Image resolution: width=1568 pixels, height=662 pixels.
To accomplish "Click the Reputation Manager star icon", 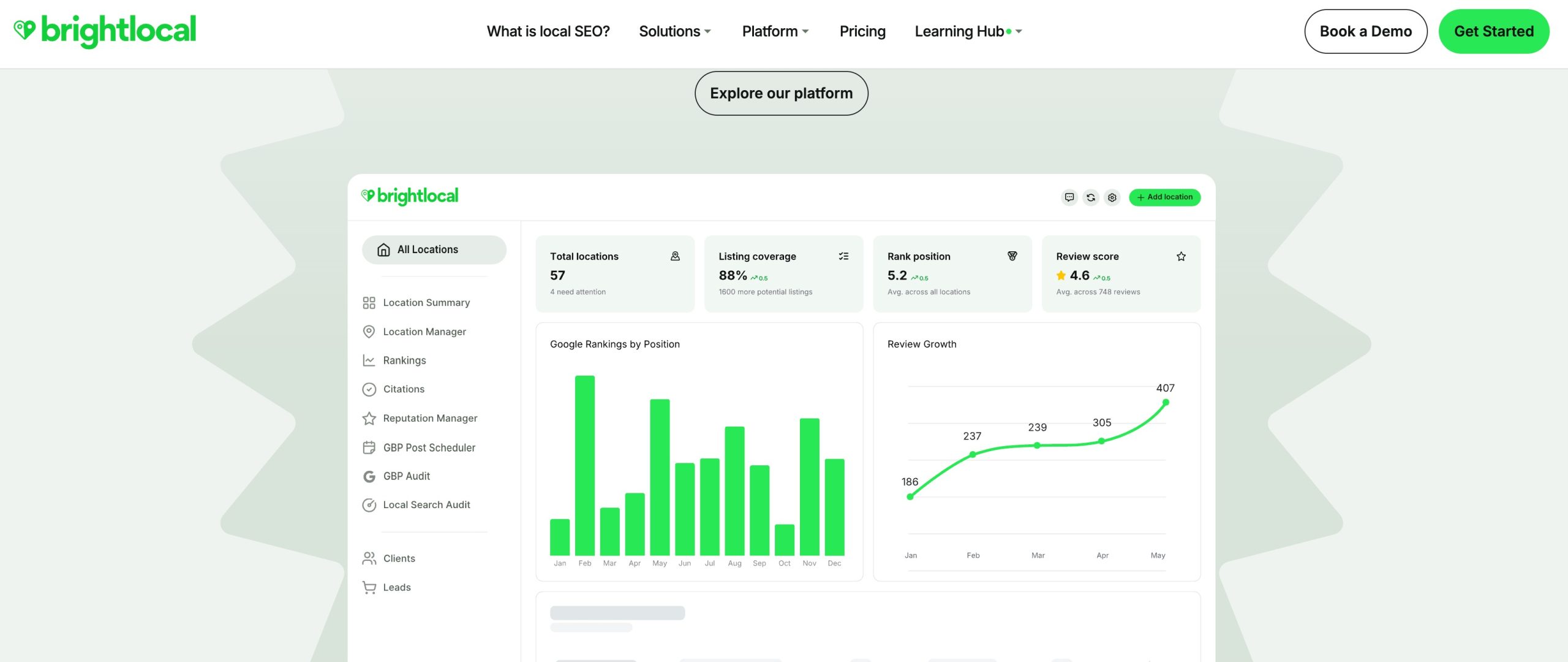I will coord(369,418).
